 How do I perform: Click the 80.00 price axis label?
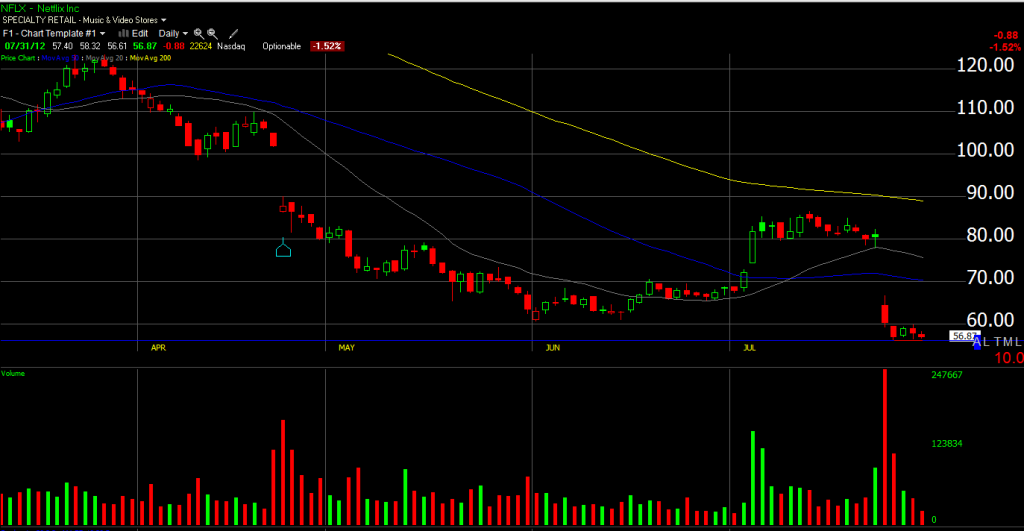[990, 235]
